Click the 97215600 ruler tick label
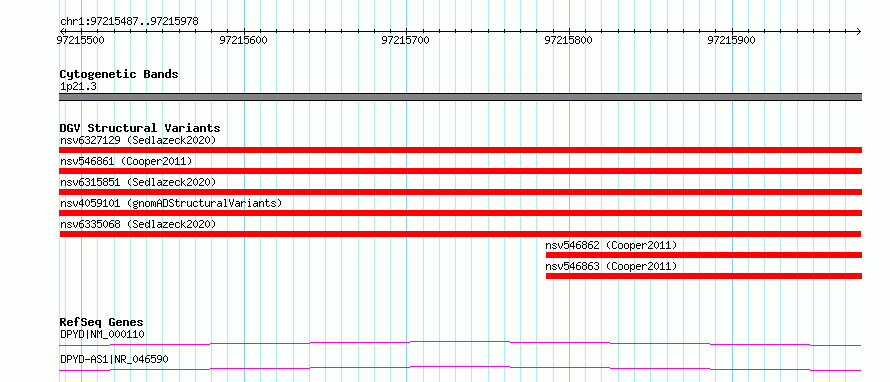Screen dimensions: 890x382 tap(243, 40)
